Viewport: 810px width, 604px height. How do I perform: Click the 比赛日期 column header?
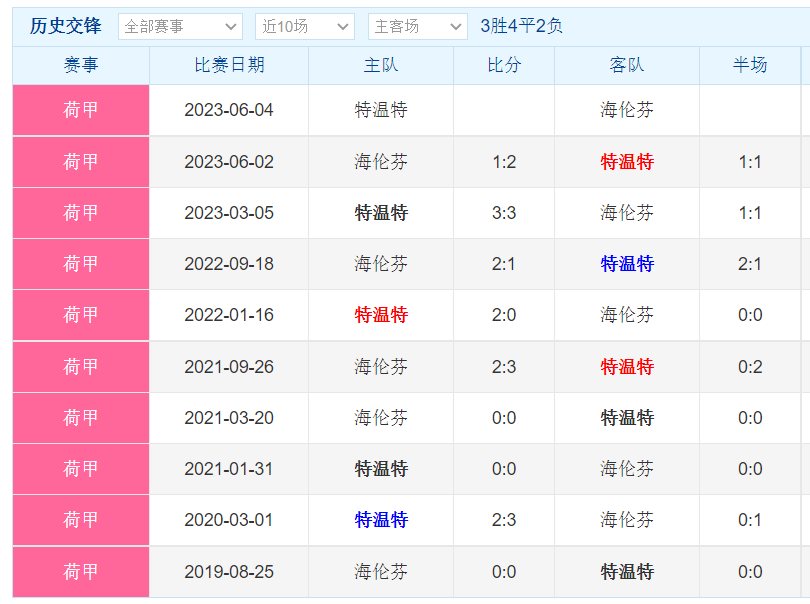pyautogui.click(x=229, y=65)
